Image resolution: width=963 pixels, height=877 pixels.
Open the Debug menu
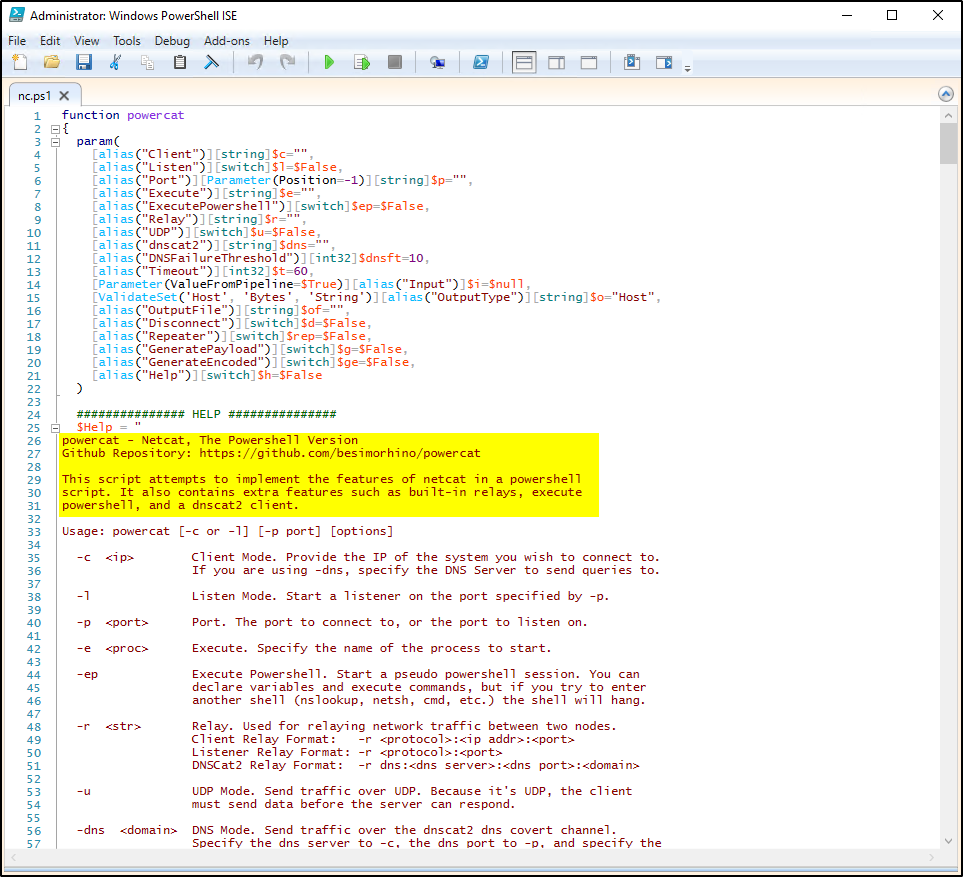point(172,41)
